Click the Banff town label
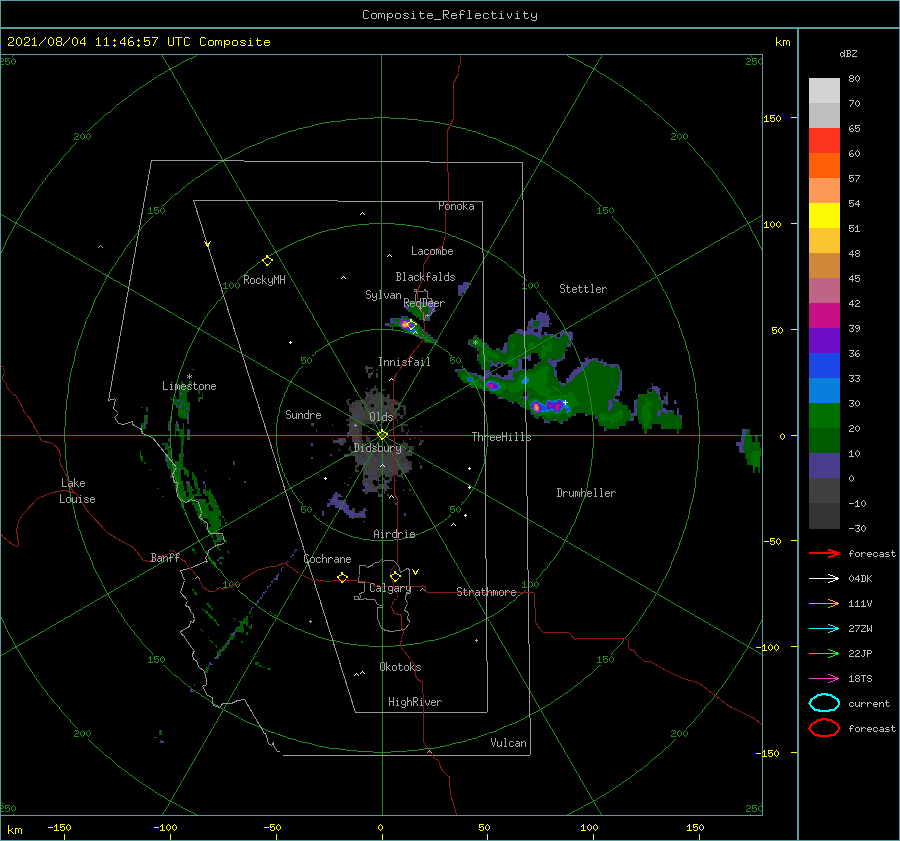Viewport: 900px width, 841px height. [x=165, y=557]
